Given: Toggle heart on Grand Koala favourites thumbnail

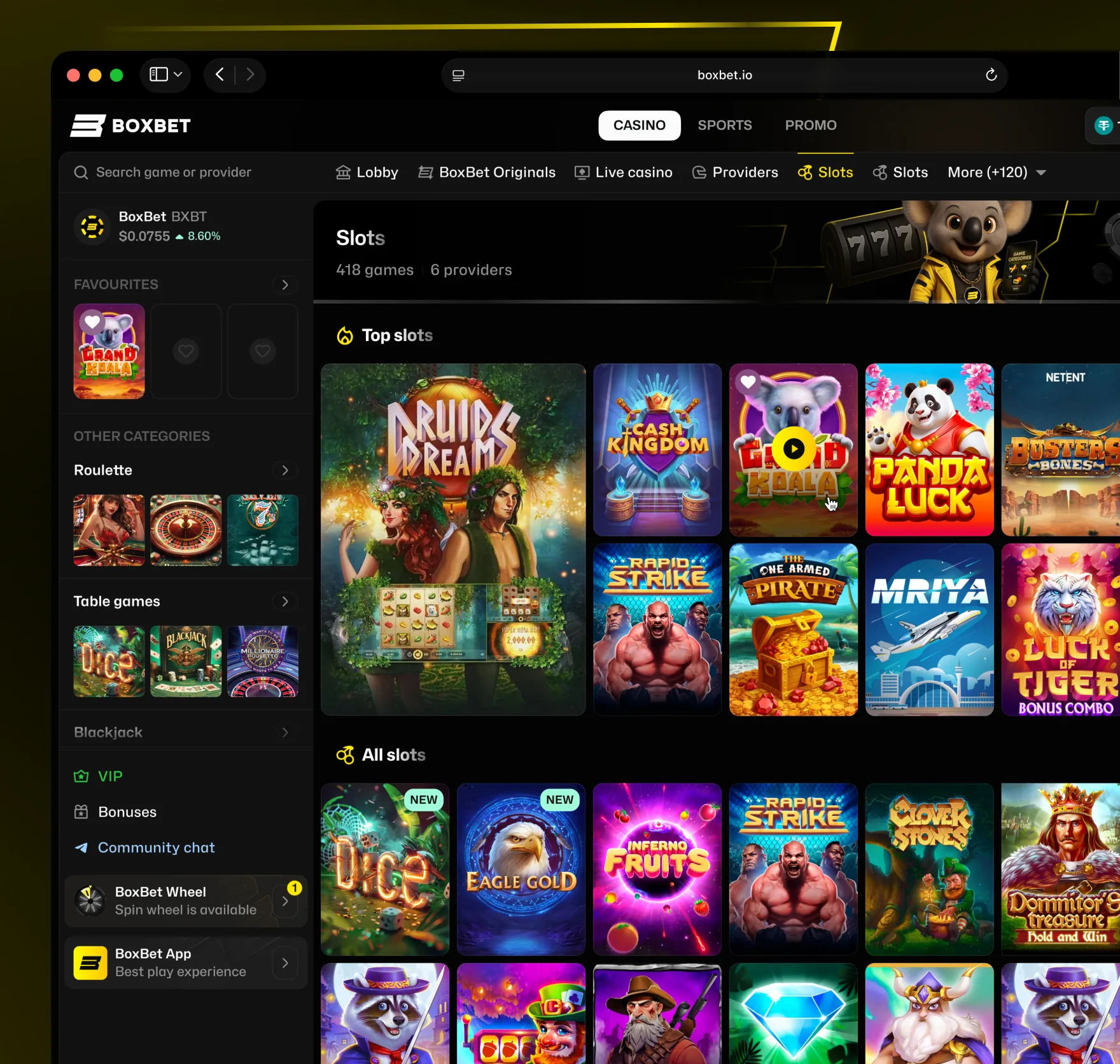Looking at the screenshot, I should 92,322.
